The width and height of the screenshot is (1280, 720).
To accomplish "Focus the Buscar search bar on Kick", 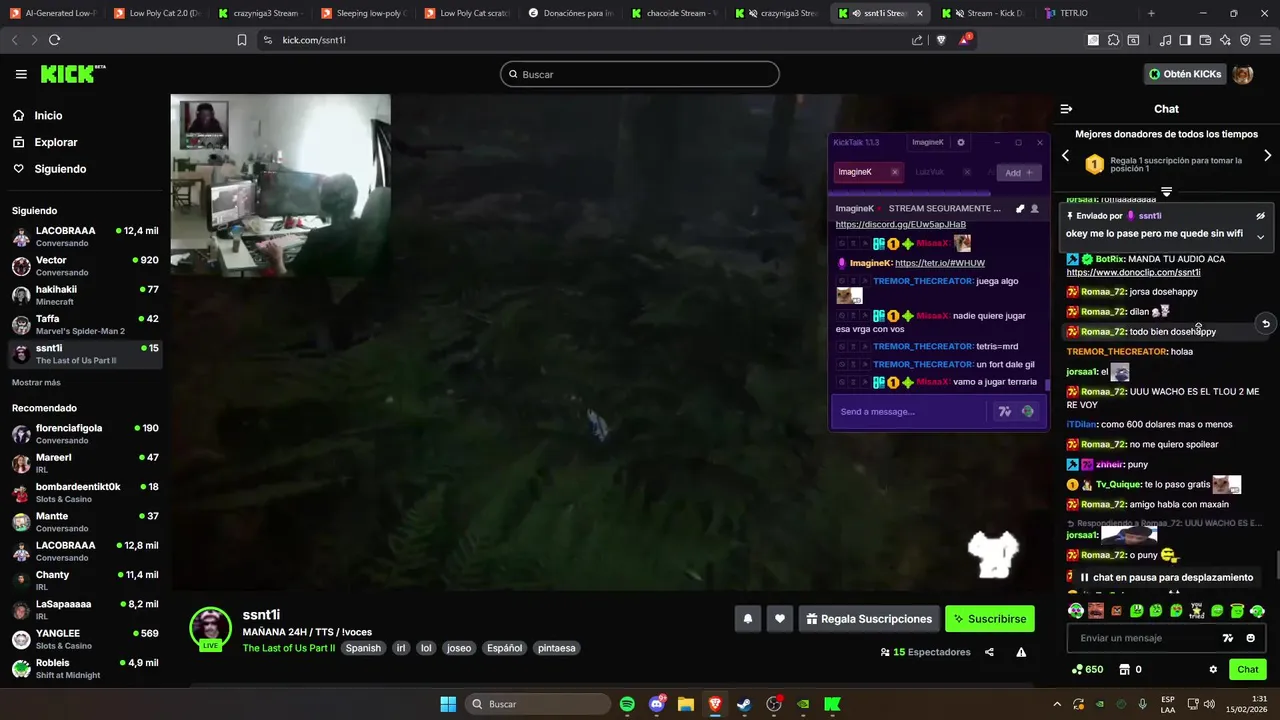I will (x=640, y=74).
